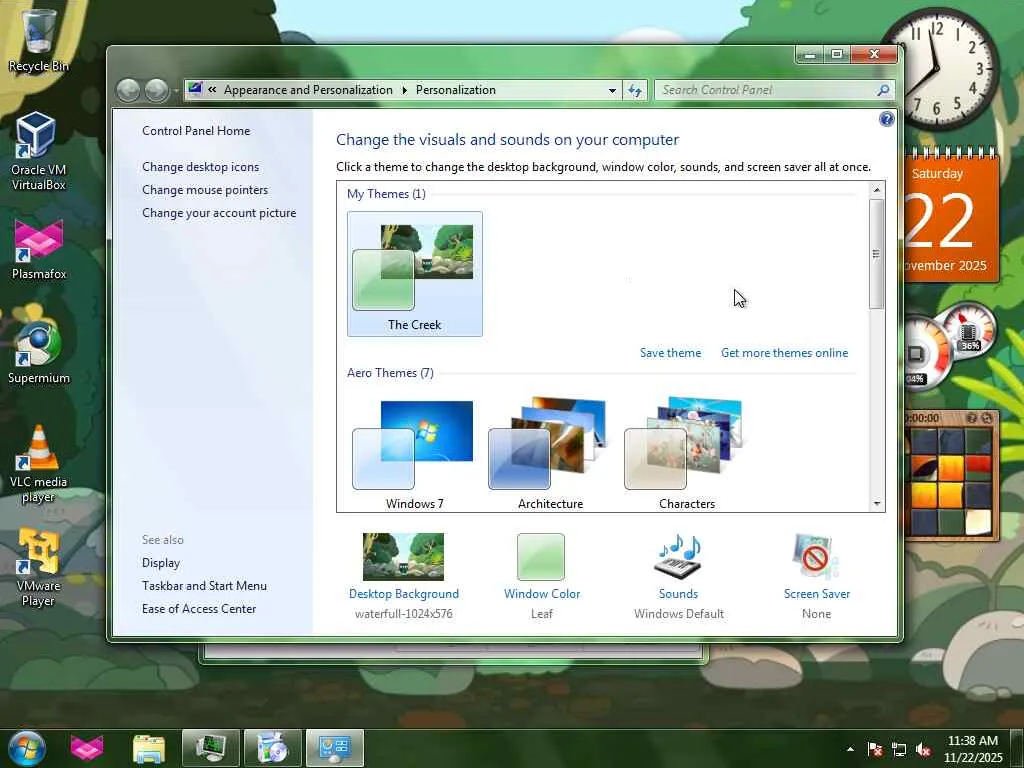1024x768 pixels.
Task: Open Ease of Access Center link
Action: click(199, 609)
